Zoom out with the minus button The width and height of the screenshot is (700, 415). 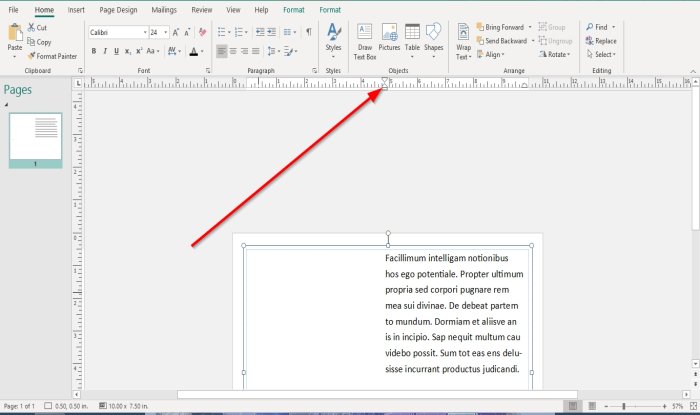click(x=606, y=406)
